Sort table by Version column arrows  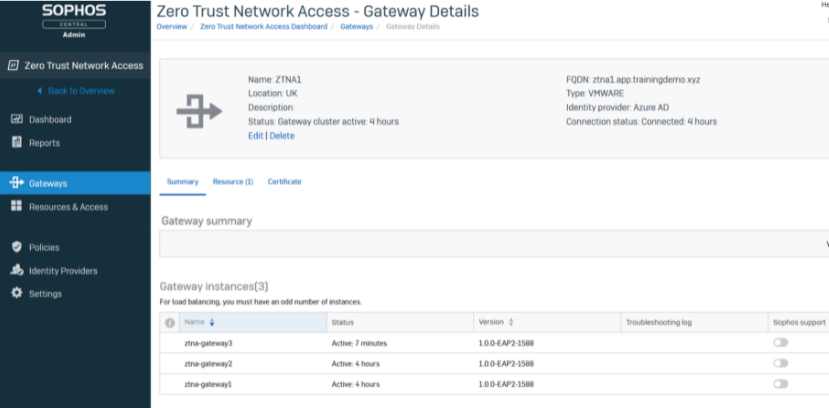[x=511, y=322]
